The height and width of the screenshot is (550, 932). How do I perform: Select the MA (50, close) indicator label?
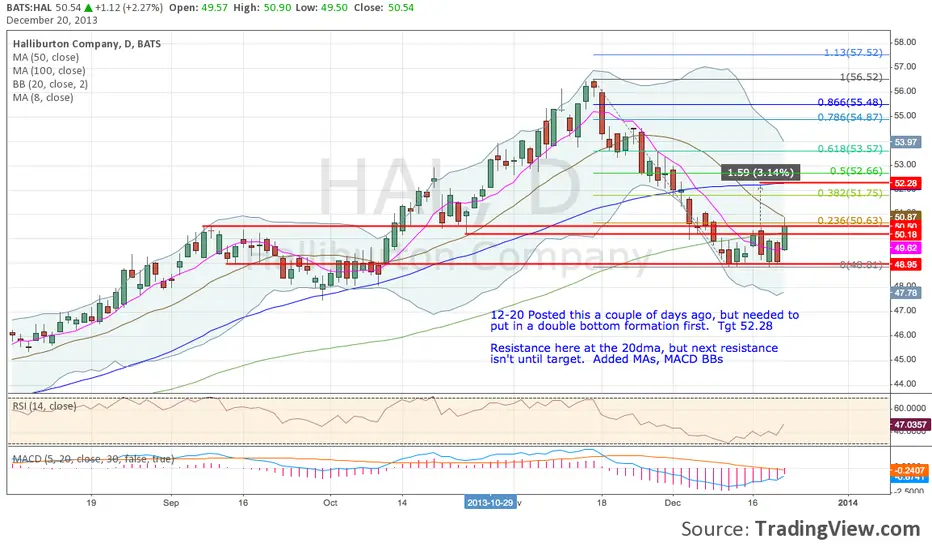(x=46, y=58)
